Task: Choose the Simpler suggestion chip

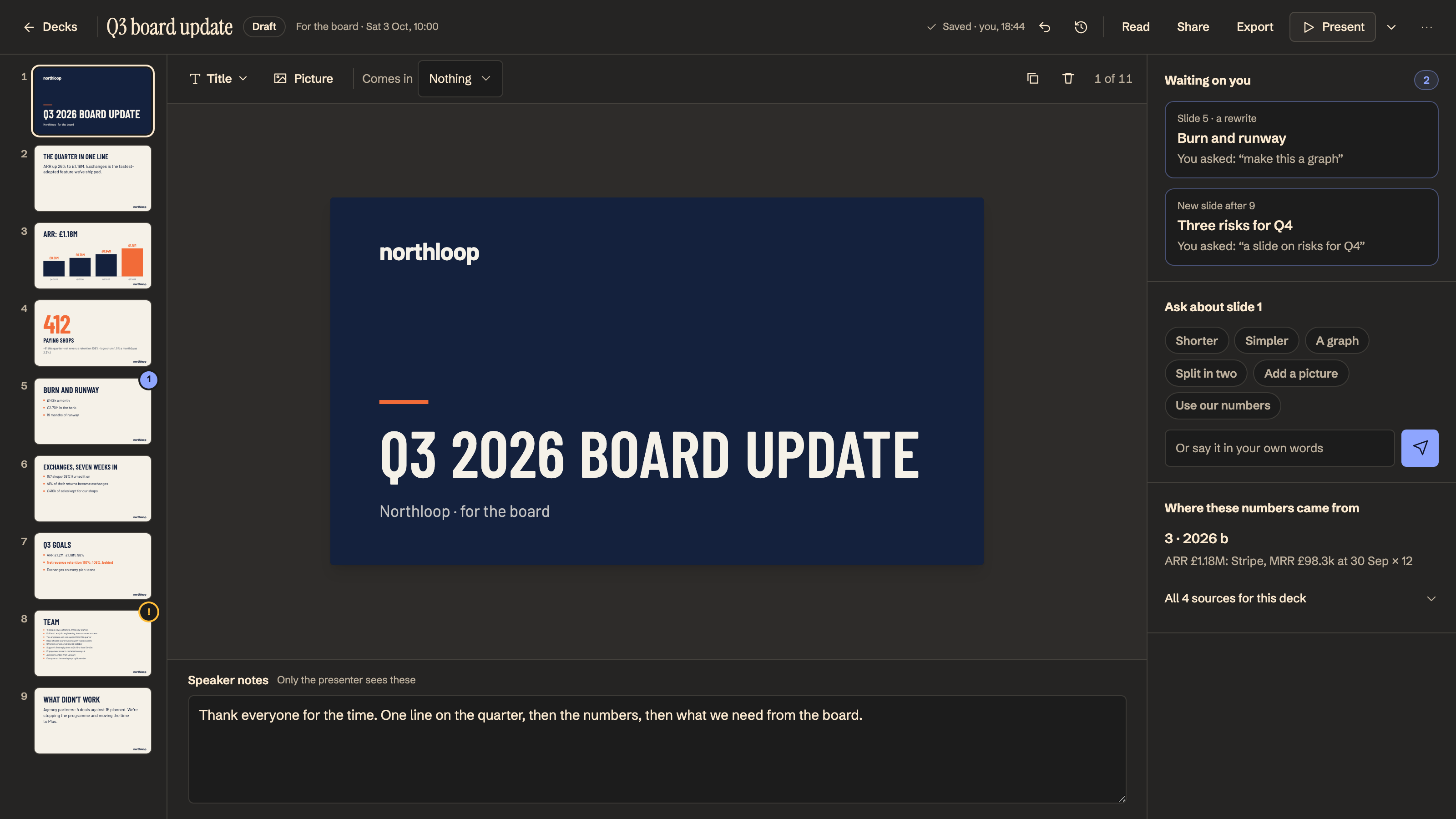Action: point(1266,340)
